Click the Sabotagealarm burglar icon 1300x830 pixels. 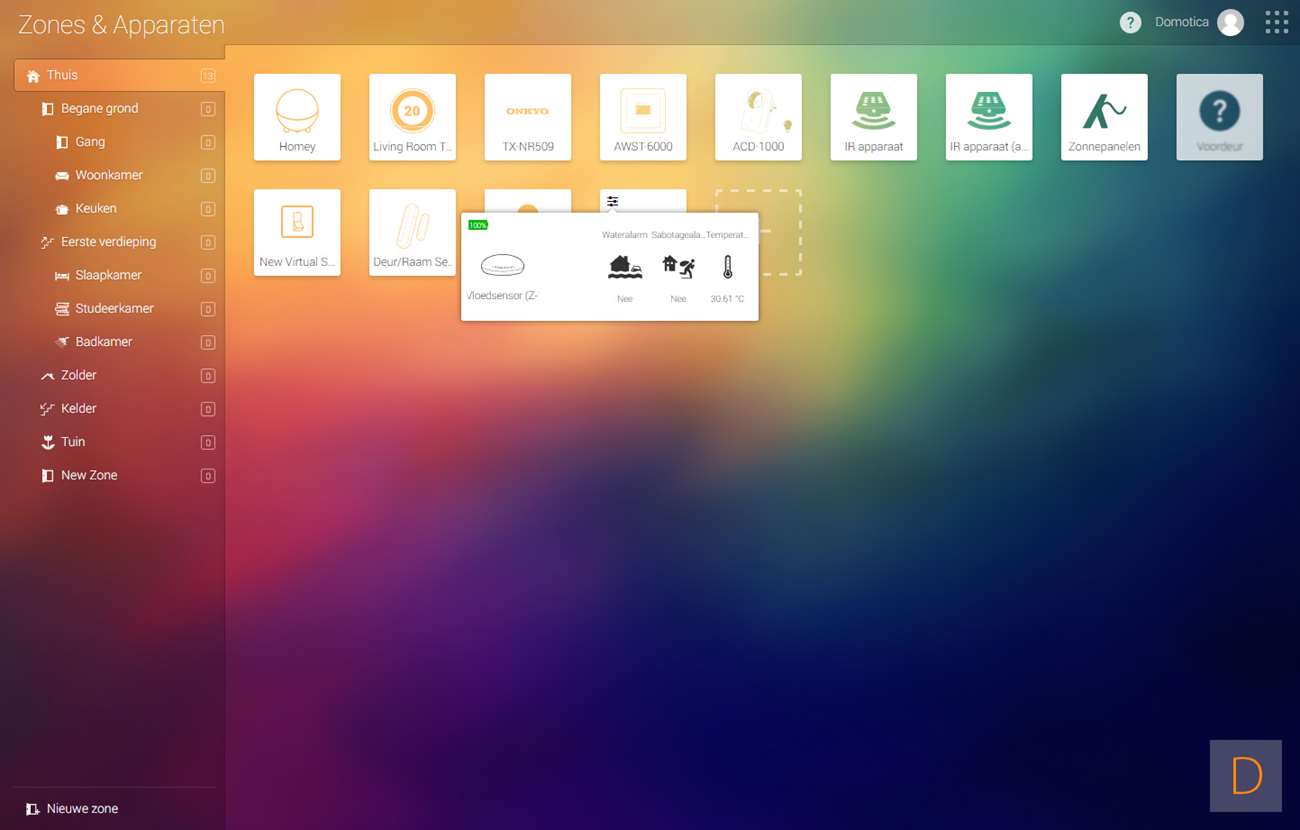[678, 266]
